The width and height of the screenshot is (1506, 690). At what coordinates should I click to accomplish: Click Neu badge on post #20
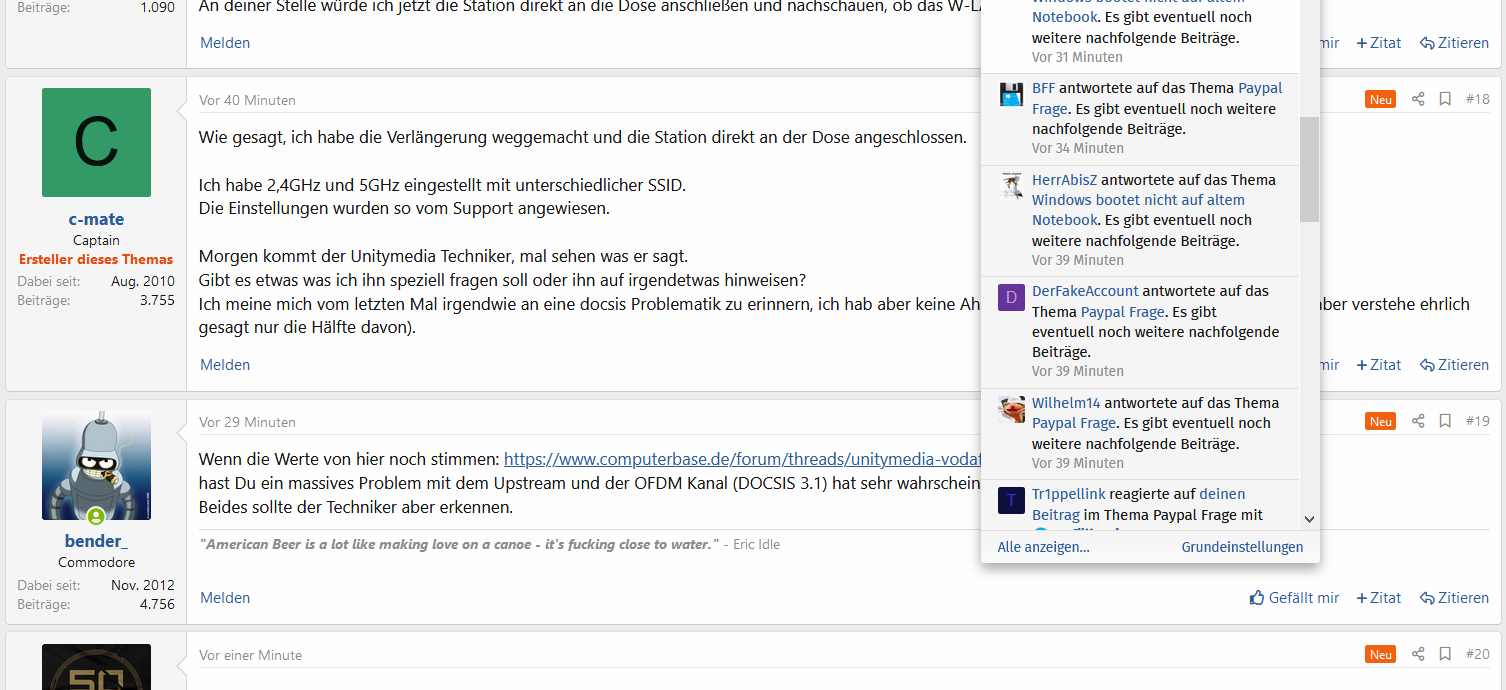1380,654
